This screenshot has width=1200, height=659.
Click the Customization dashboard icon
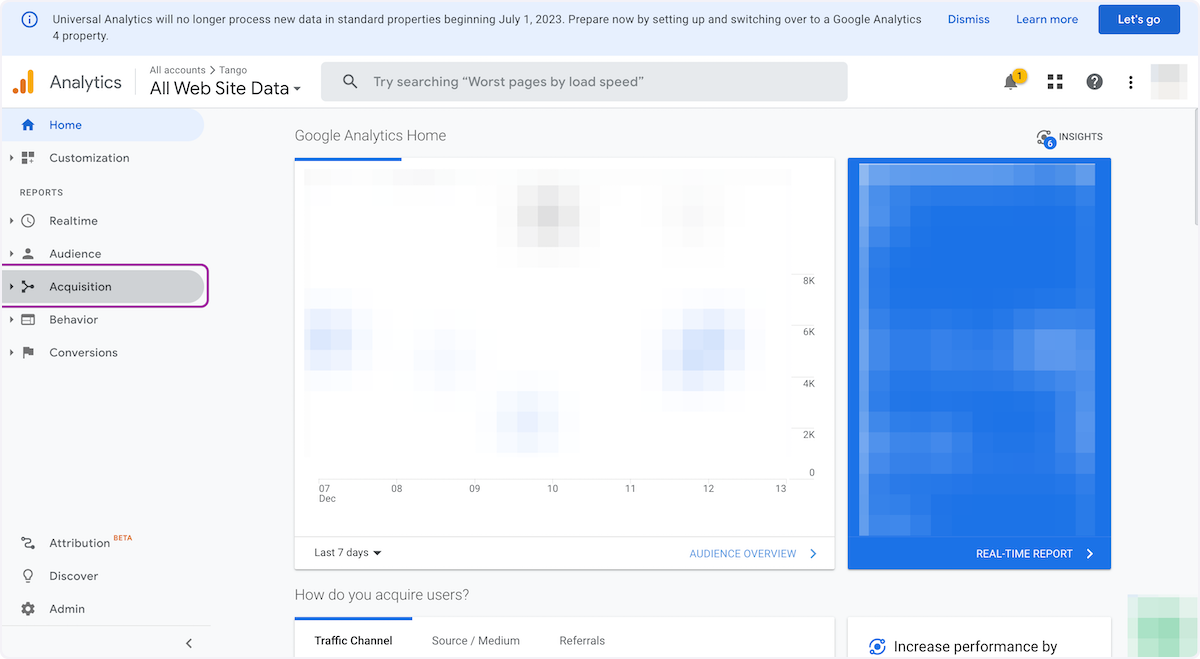click(x=28, y=158)
